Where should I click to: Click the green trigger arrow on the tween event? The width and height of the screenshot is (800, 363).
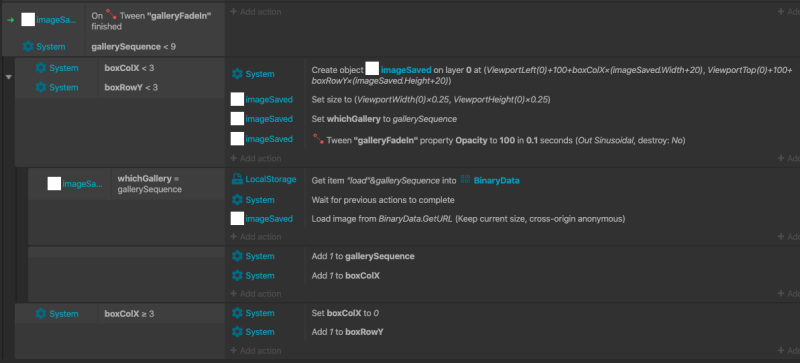(10, 20)
